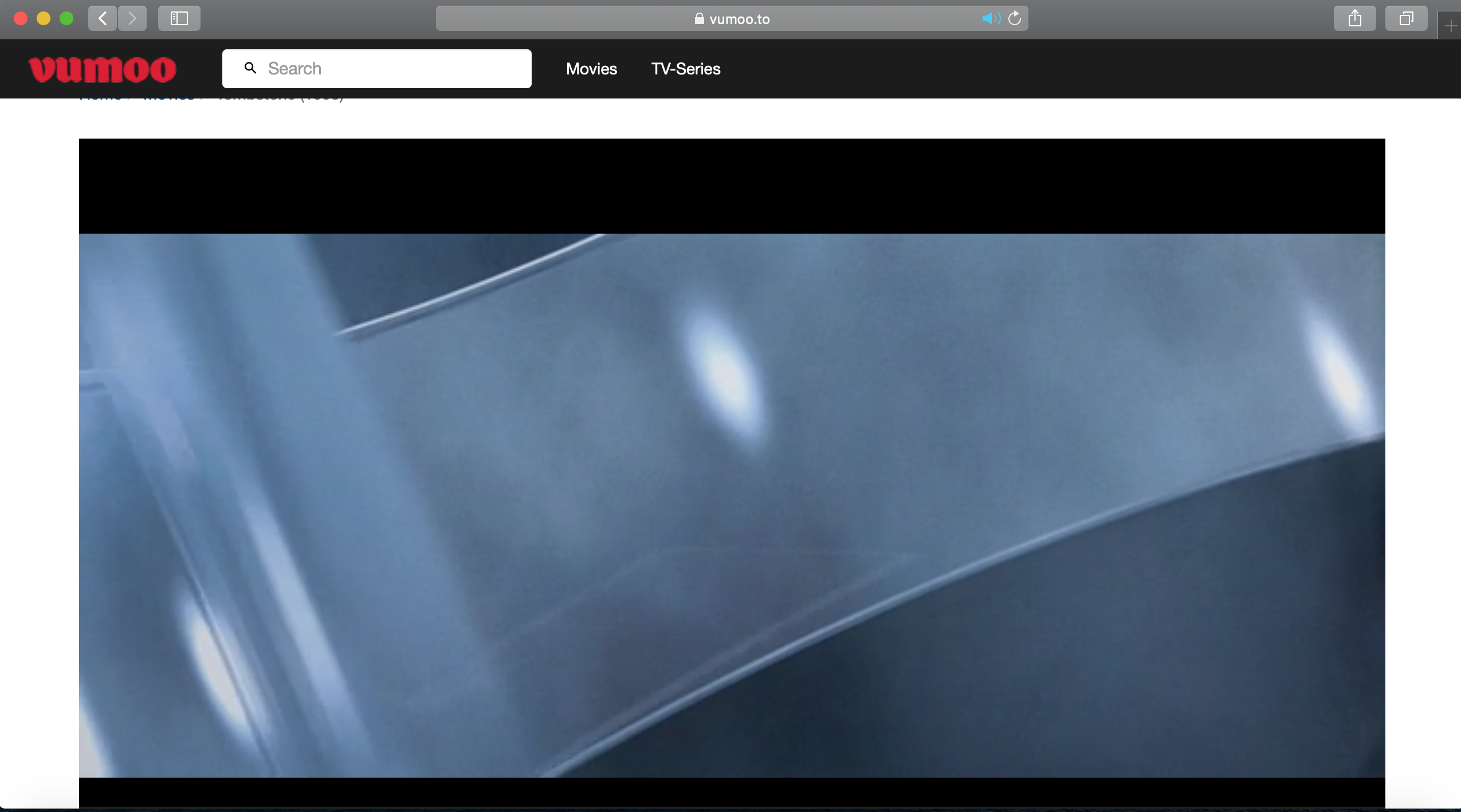The height and width of the screenshot is (812, 1461).
Task: Click the Vumoo logo
Action: [x=102, y=69]
